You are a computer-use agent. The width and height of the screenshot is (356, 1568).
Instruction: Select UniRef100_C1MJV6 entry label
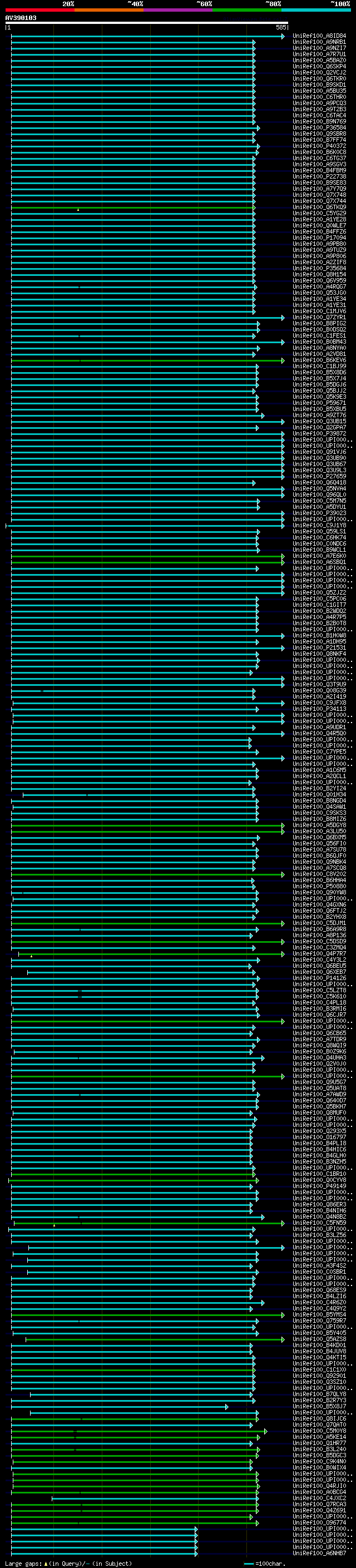point(319,311)
